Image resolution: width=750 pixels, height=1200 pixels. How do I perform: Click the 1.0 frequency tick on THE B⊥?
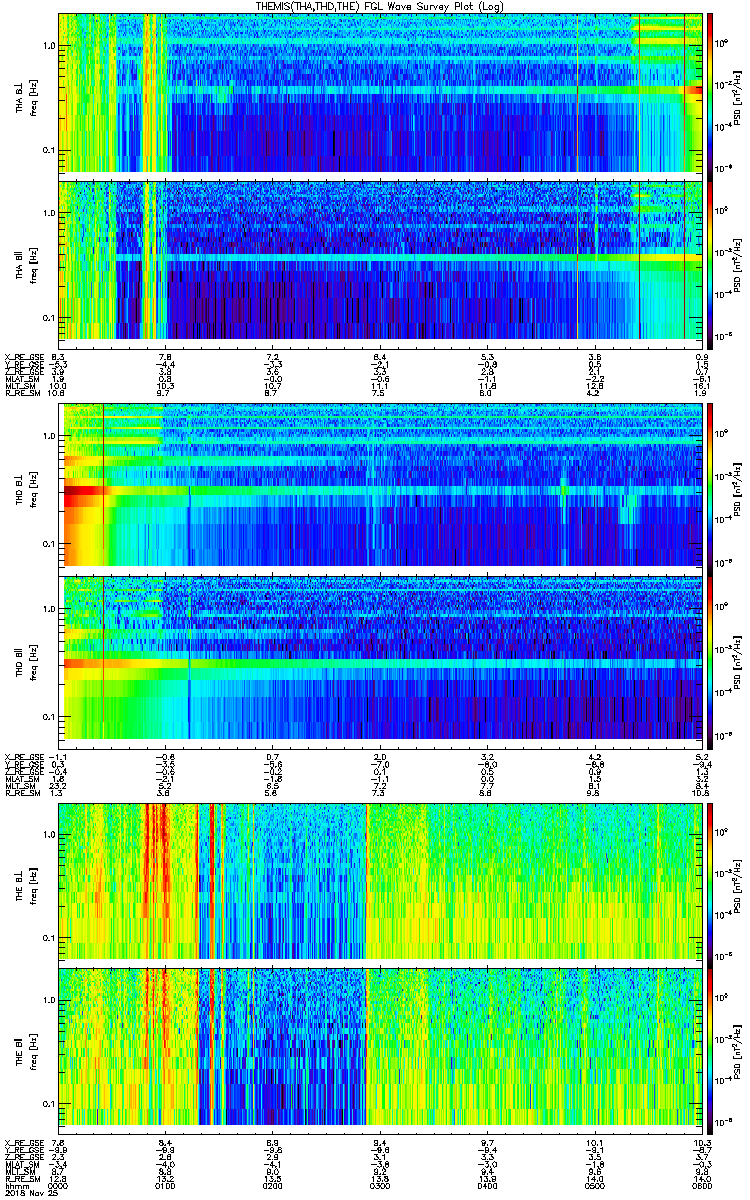pos(49,833)
